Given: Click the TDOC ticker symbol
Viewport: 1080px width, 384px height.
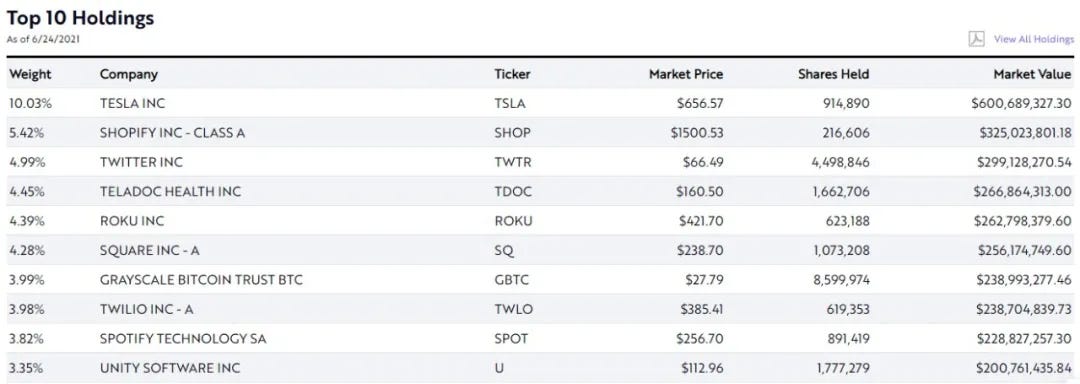Looking at the screenshot, I should tap(512, 192).
